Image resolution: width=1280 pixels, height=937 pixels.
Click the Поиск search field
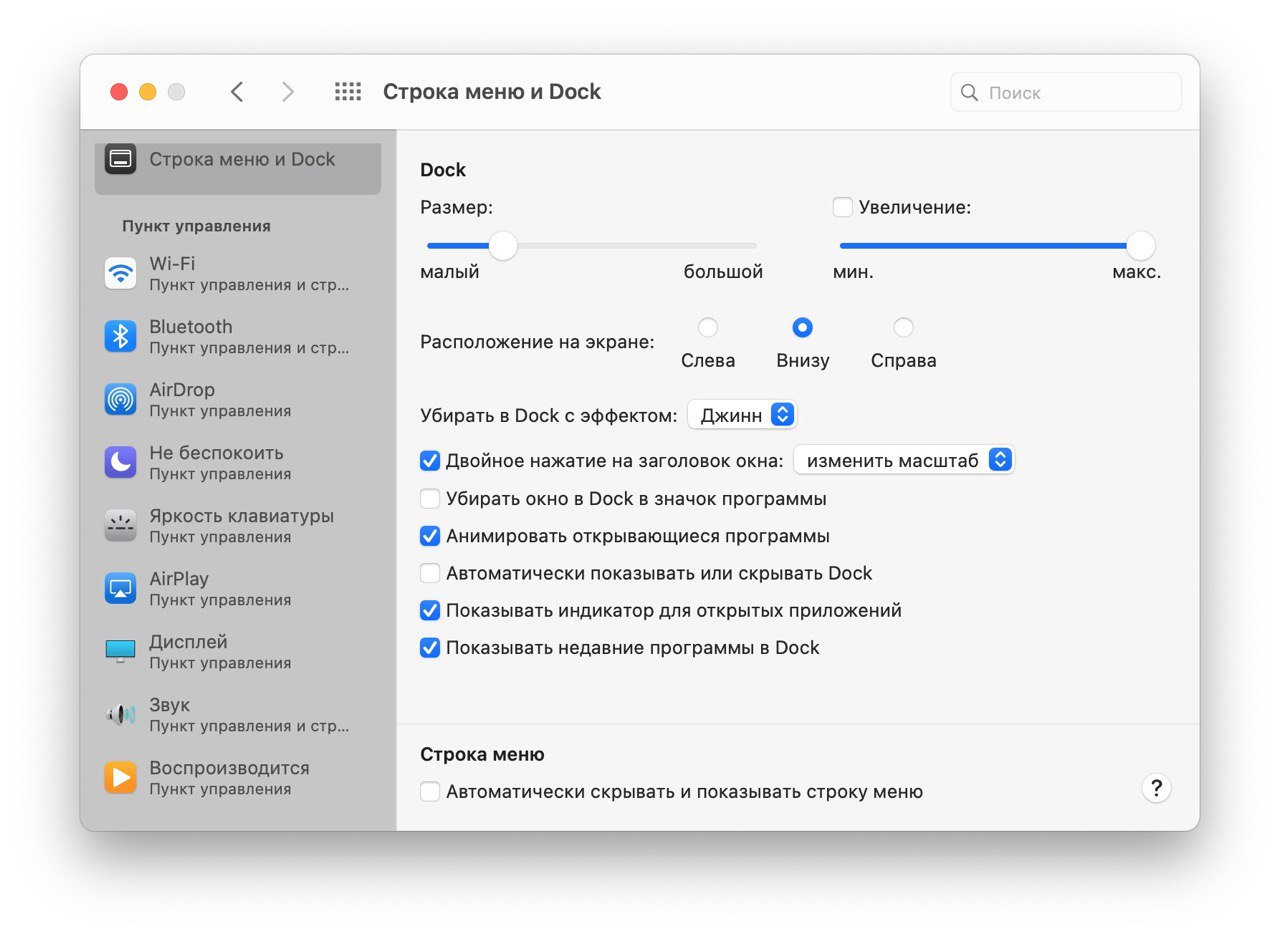pos(1066,92)
